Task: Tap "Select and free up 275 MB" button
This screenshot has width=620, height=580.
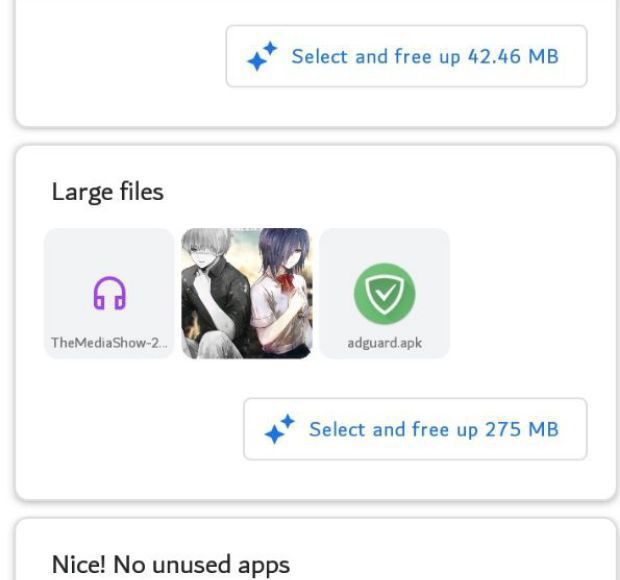Action: coord(415,429)
